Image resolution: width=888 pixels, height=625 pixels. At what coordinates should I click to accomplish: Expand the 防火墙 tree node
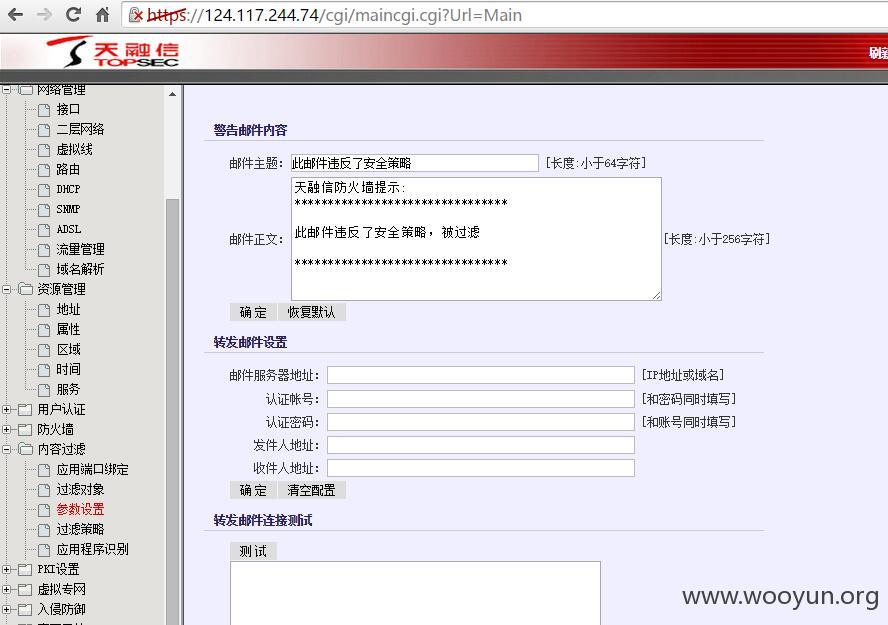pos(6,429)
